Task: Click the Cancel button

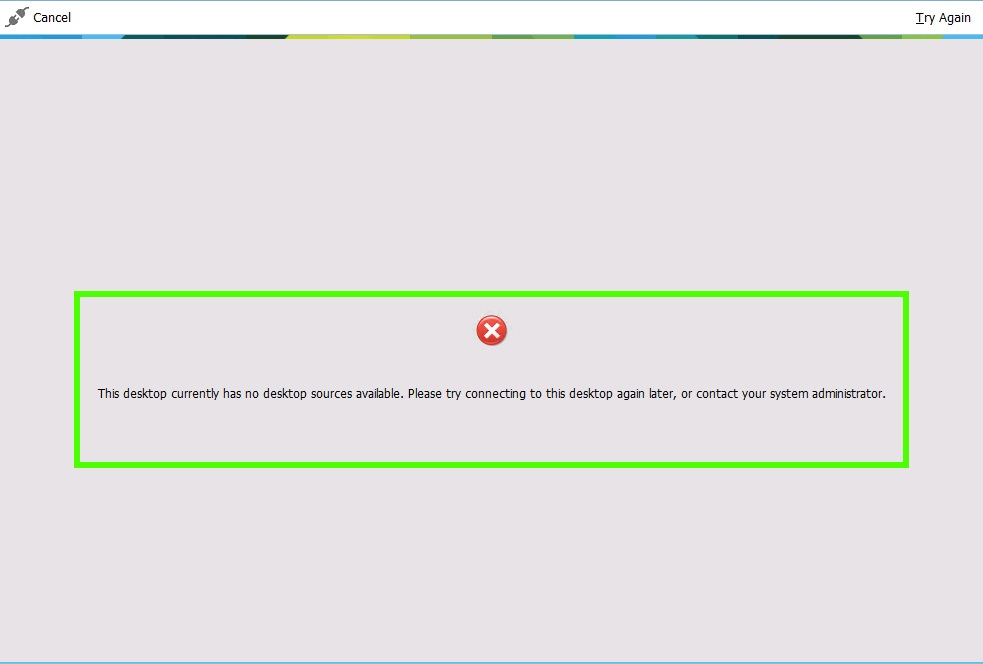Action: tap(51, 18)
